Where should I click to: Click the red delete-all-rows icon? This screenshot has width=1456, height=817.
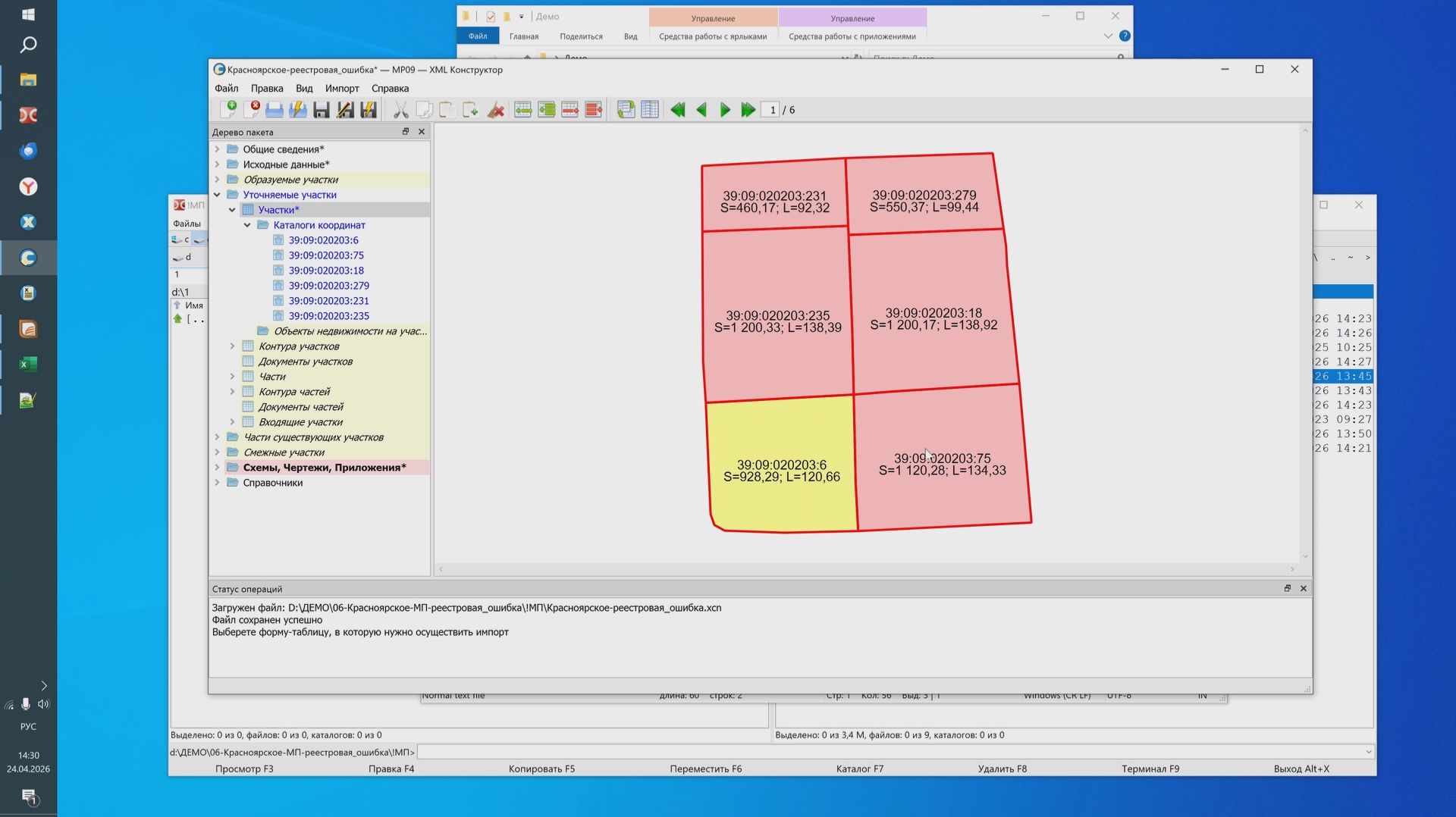coord(593,110)
